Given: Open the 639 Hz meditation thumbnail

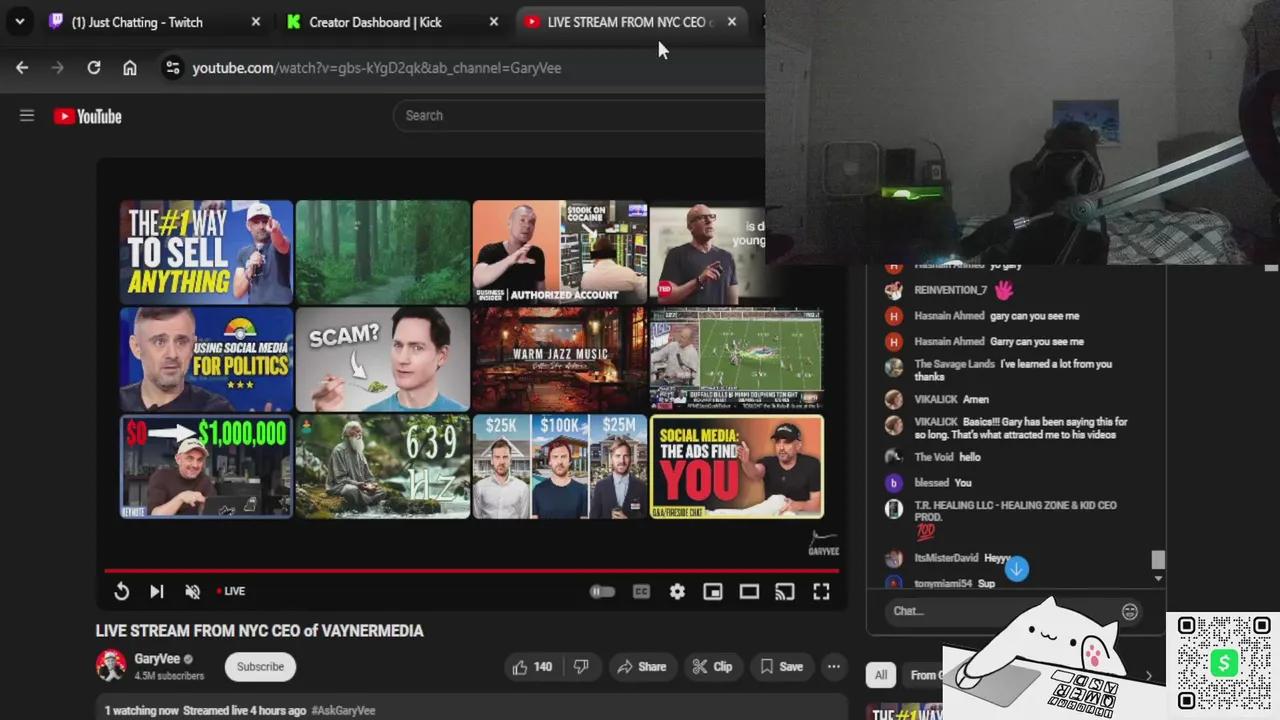Looking at the screenshot, I should tap(383, 466).
